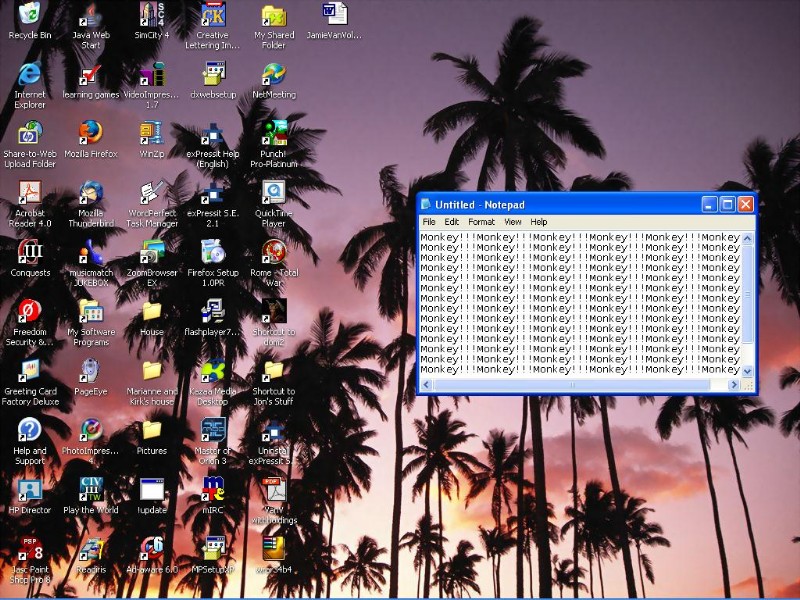Screen dimensions: 800x600
Task: Click the QuickTime Player desktop icon
Action: [x=273, y=192]
